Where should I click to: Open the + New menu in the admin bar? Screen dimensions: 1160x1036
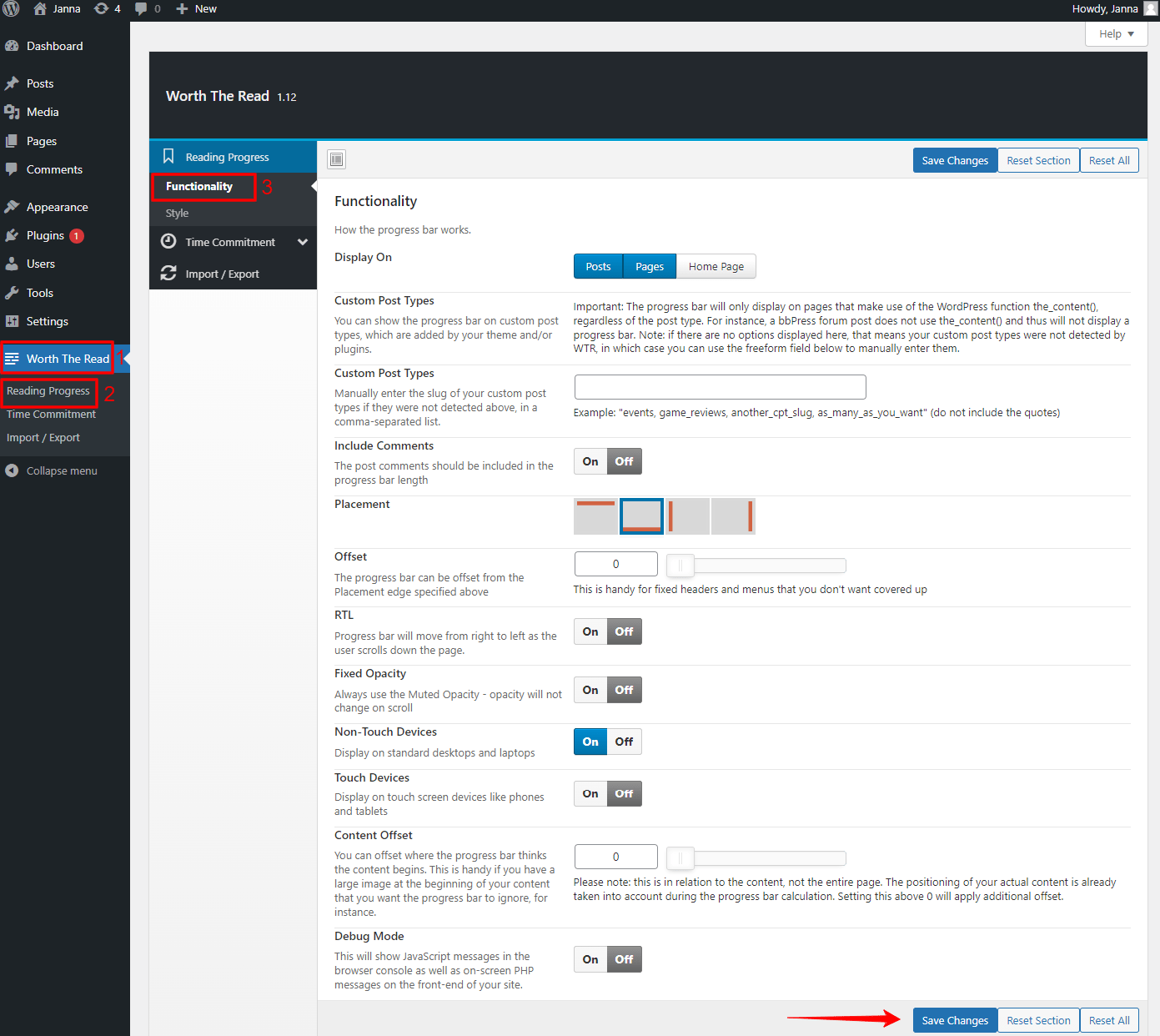point(195,9)
